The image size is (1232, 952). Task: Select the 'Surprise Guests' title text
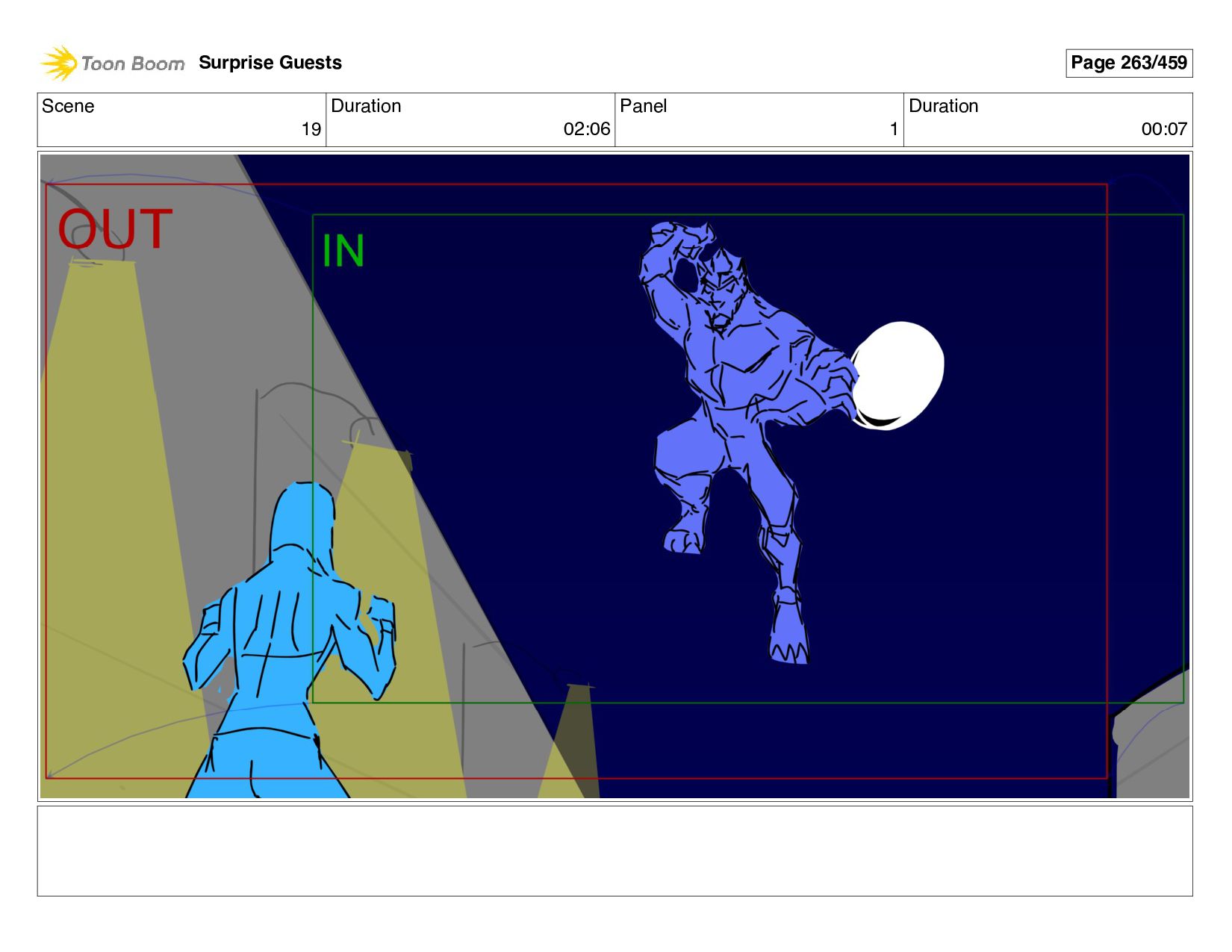coord(270,63)
